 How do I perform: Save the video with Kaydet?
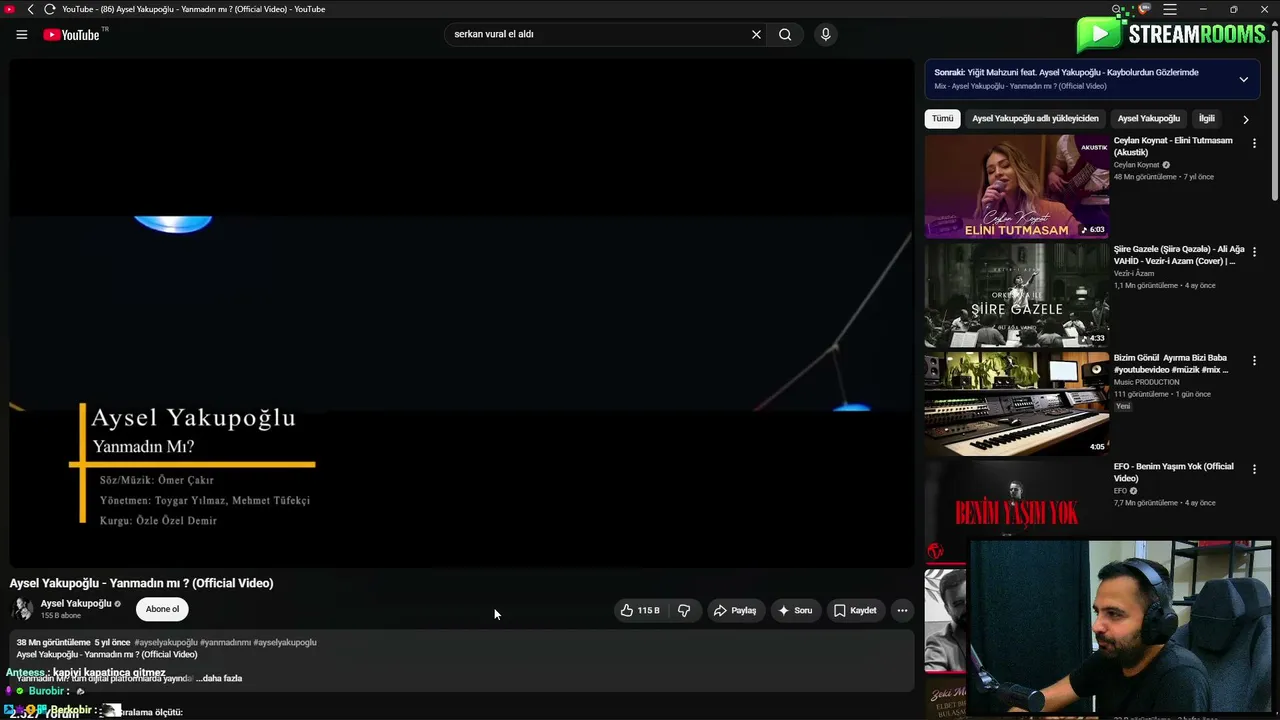(855, 610)
